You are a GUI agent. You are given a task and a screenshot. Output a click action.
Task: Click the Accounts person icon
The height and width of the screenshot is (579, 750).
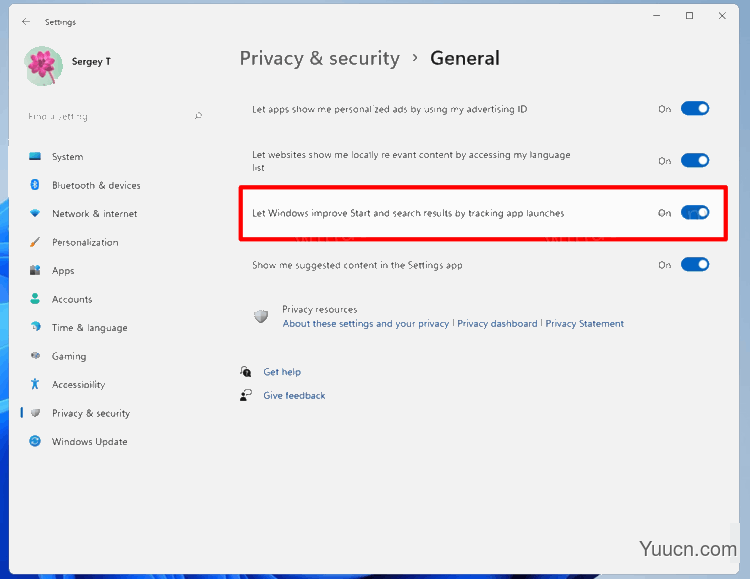point(35,299)
